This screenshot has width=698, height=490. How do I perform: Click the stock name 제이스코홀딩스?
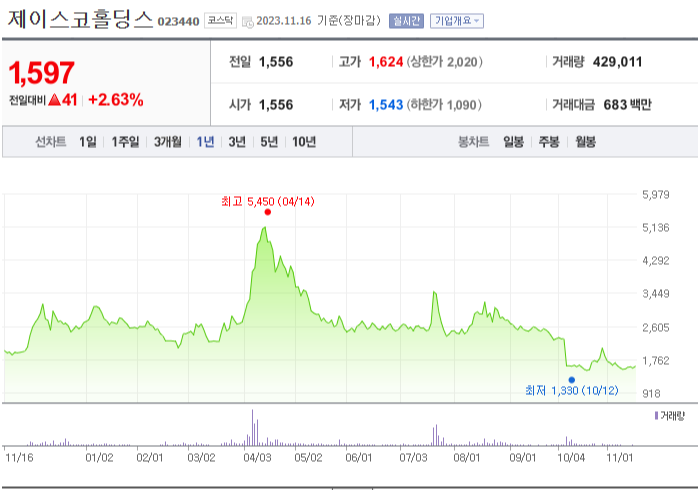click(x=81, y=20)
